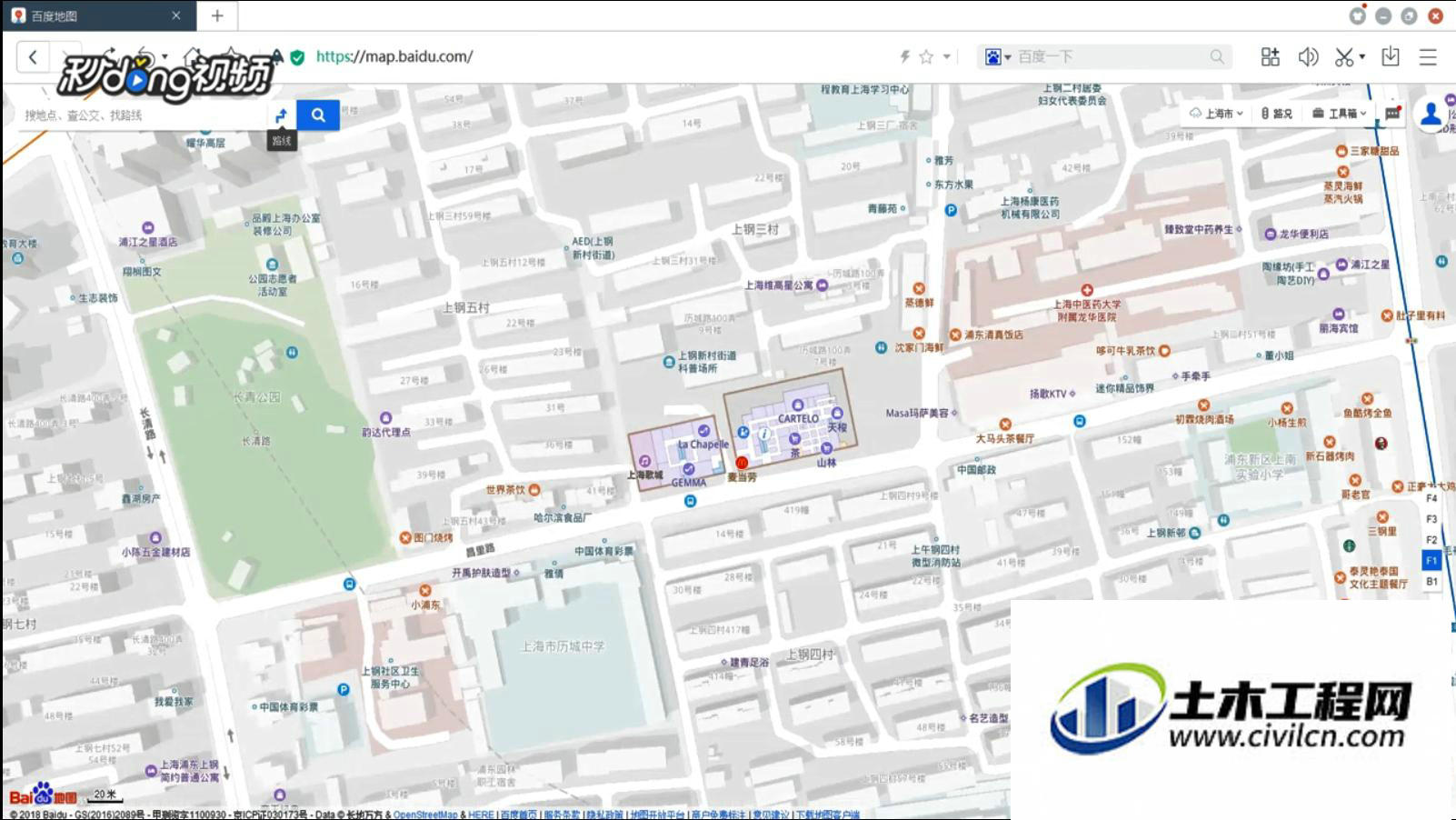Click the scissors screenshot tool icon
Viewport: 1456px width, 820px height.
(x=1344, y=56)
